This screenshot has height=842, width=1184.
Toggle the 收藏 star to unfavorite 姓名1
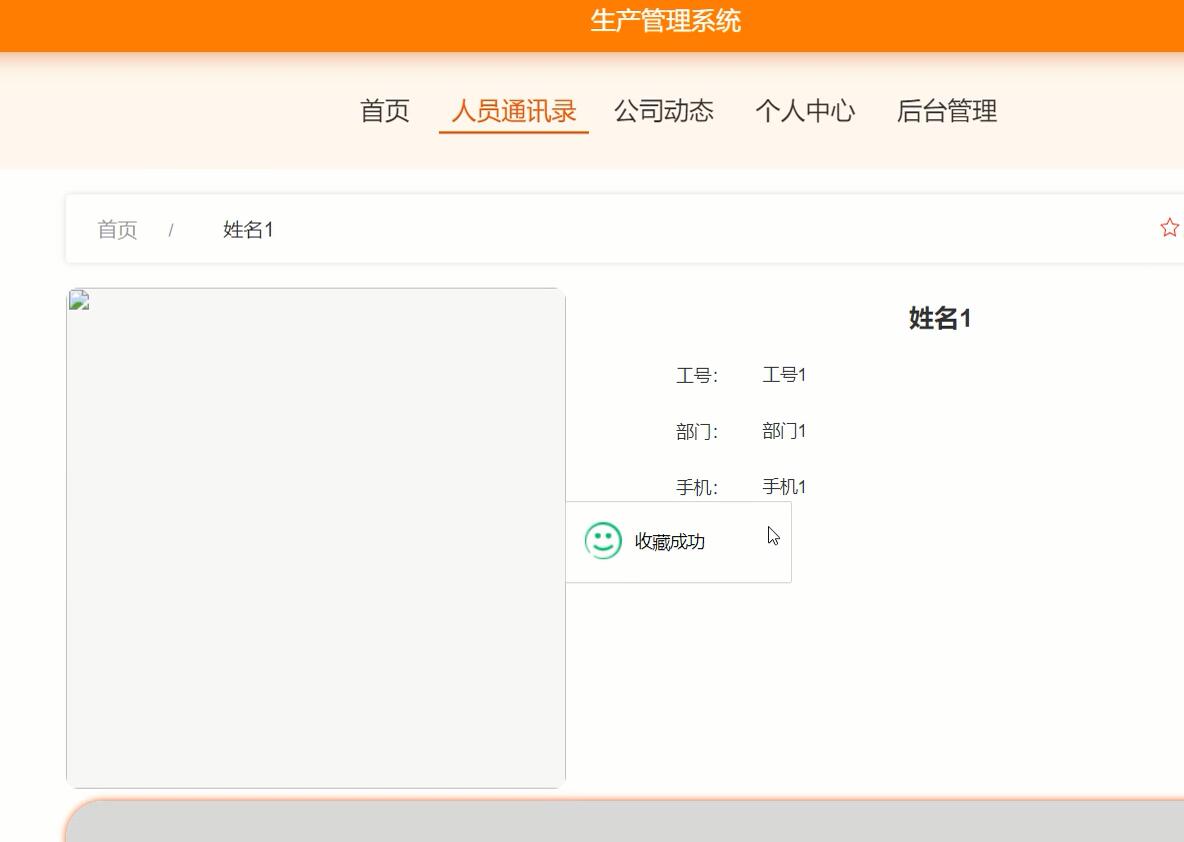click(x=1169, y=227)
